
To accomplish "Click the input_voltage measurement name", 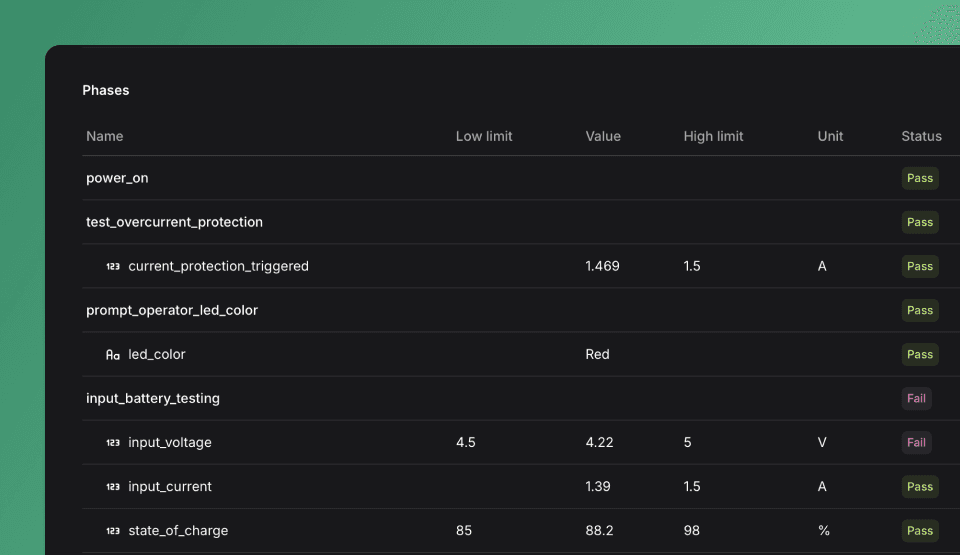I will click(170, 443).
